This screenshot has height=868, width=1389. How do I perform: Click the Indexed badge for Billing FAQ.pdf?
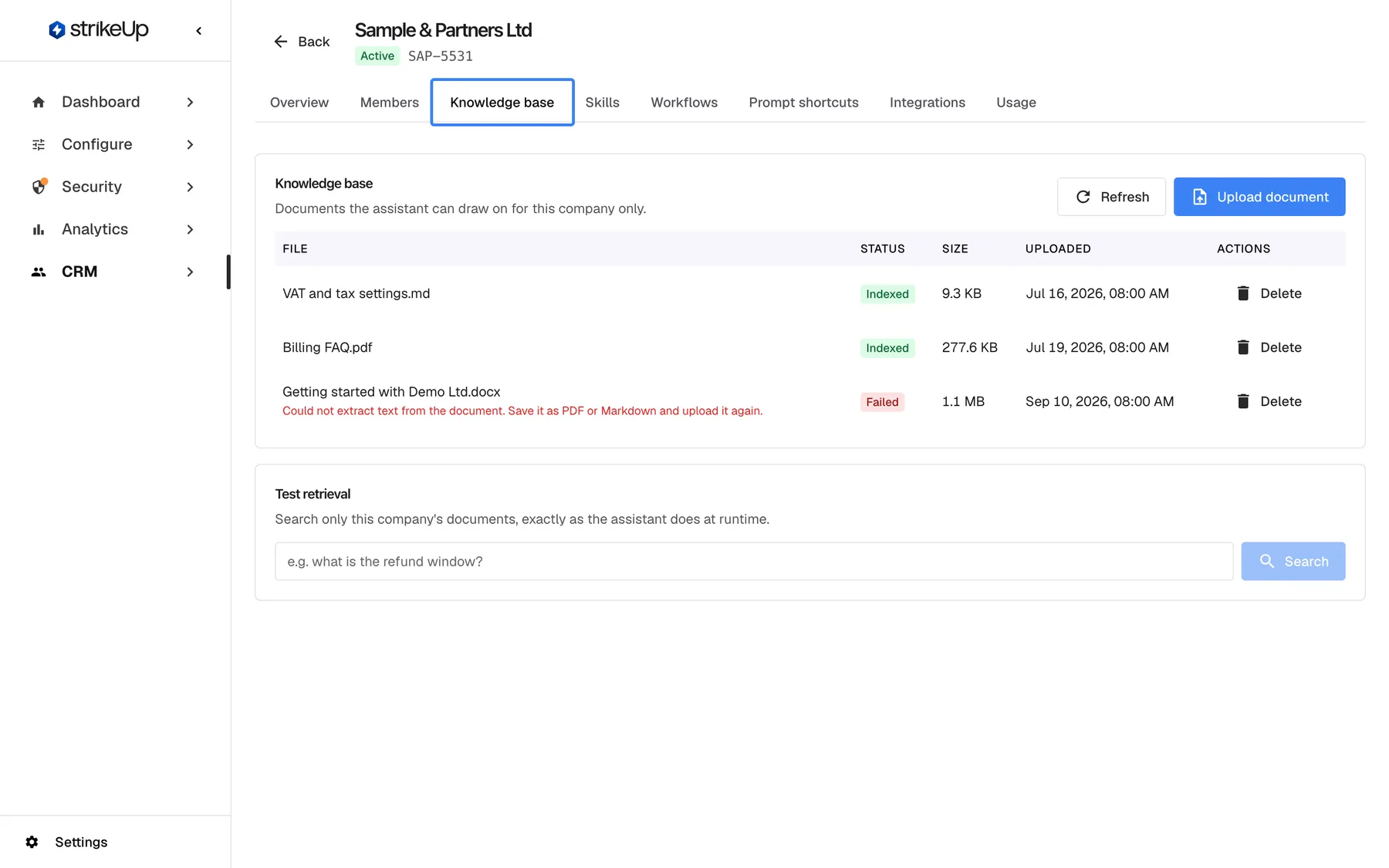[887, 348]
